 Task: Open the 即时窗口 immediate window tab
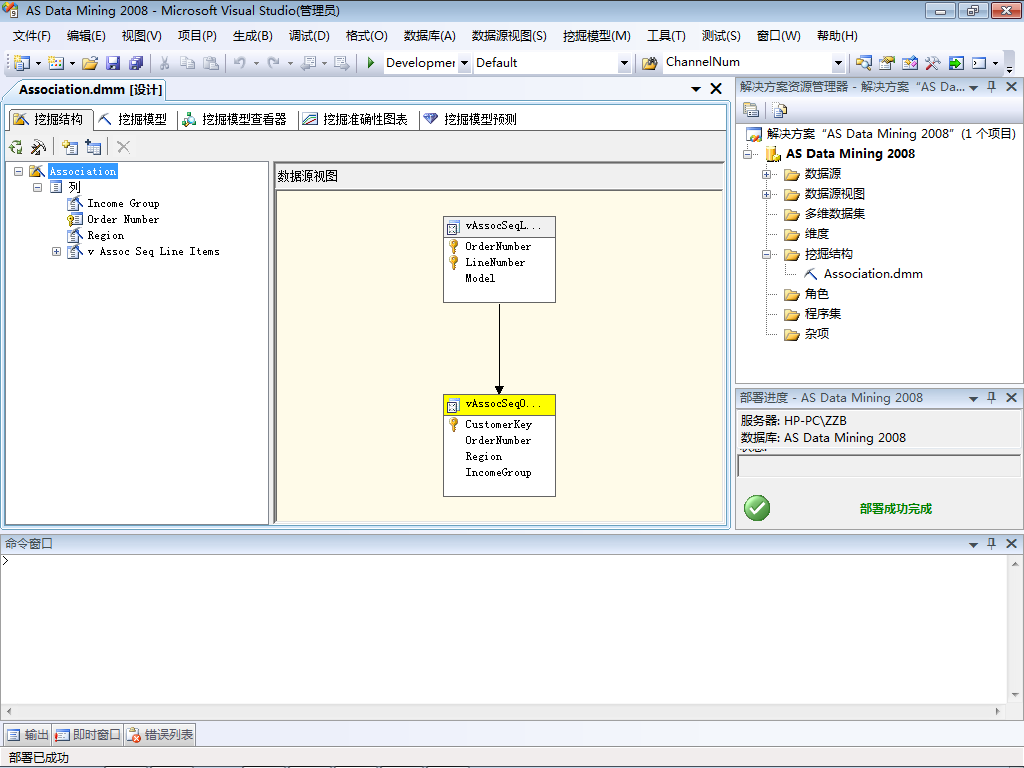[88, 735]
